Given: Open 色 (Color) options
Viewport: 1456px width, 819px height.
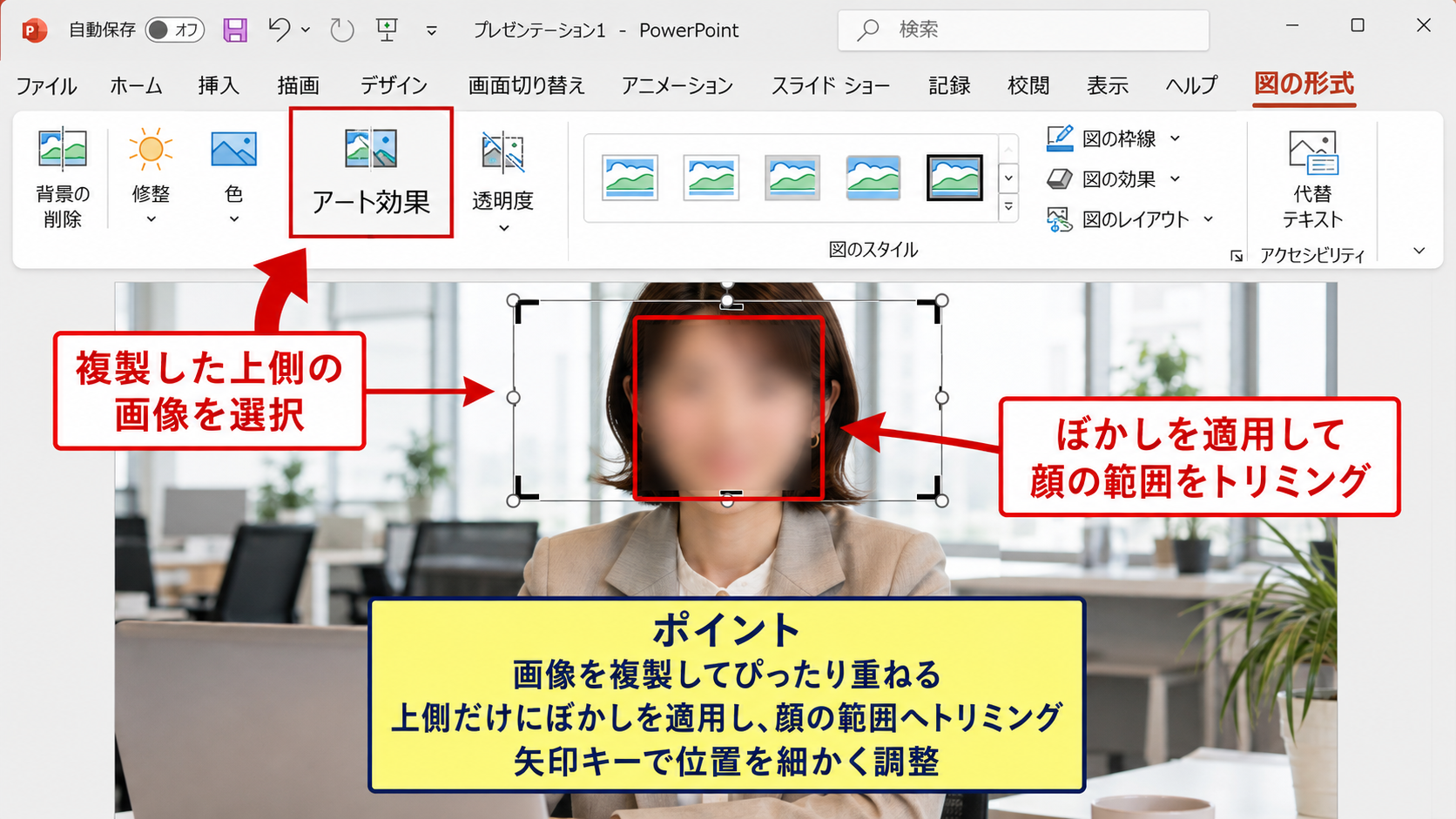Looking at the screenshot, I should [233, 177].
